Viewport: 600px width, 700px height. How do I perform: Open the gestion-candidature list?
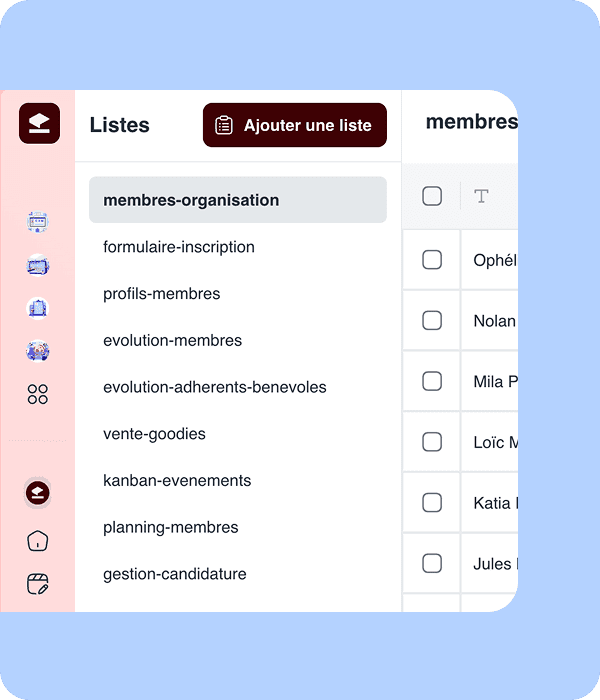(x=175, y=574)
